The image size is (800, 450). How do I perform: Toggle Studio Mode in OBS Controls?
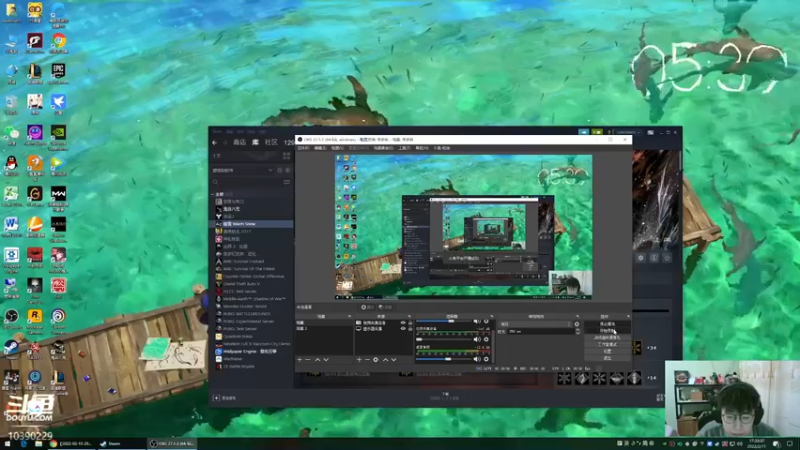point(607,344)
